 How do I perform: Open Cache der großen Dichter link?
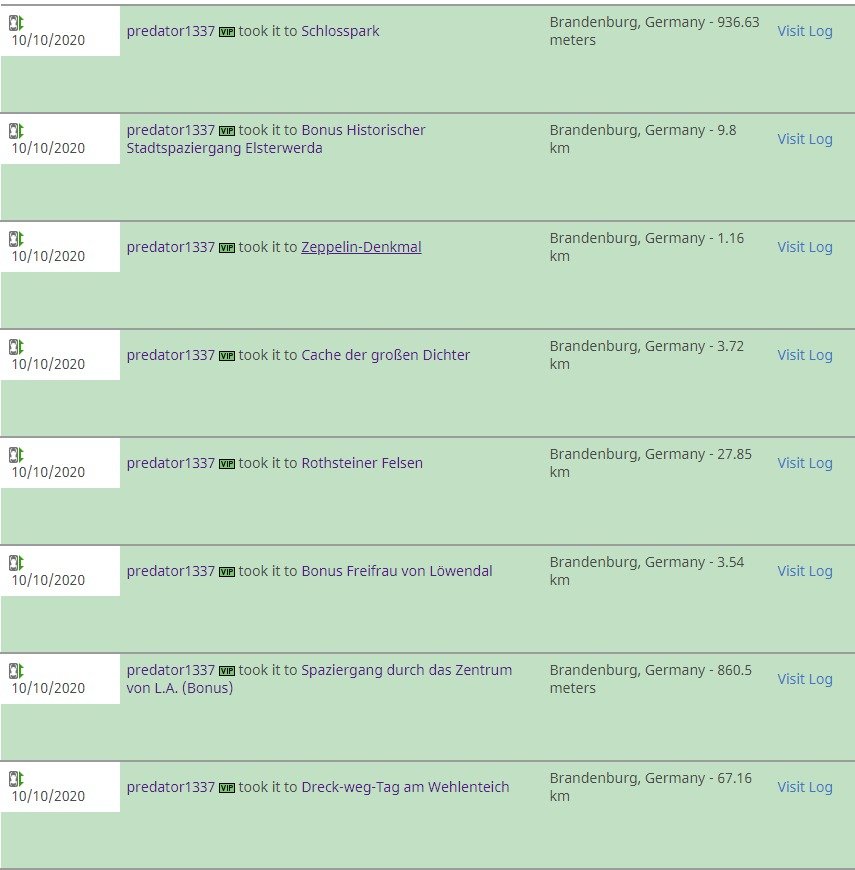pyautogui.click(x=386, y=355)
